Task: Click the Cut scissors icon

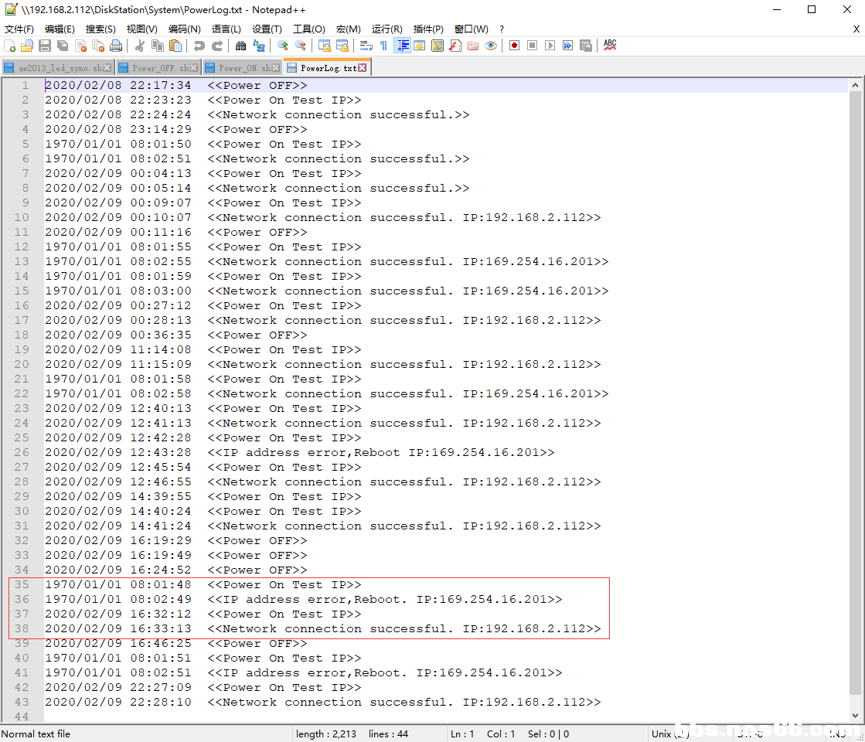Action: [x=140, y=46]
